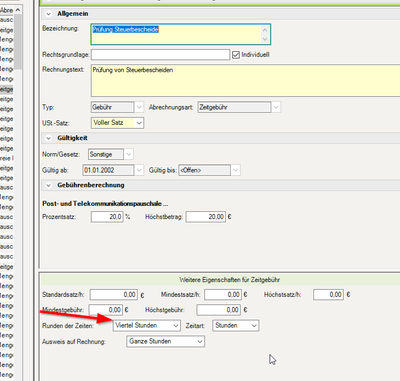This screenshot has height=381, width=400.
Task: Open the Abrechnungsart dropdown showing Zeitgebühr
Action: click(276, 107)
